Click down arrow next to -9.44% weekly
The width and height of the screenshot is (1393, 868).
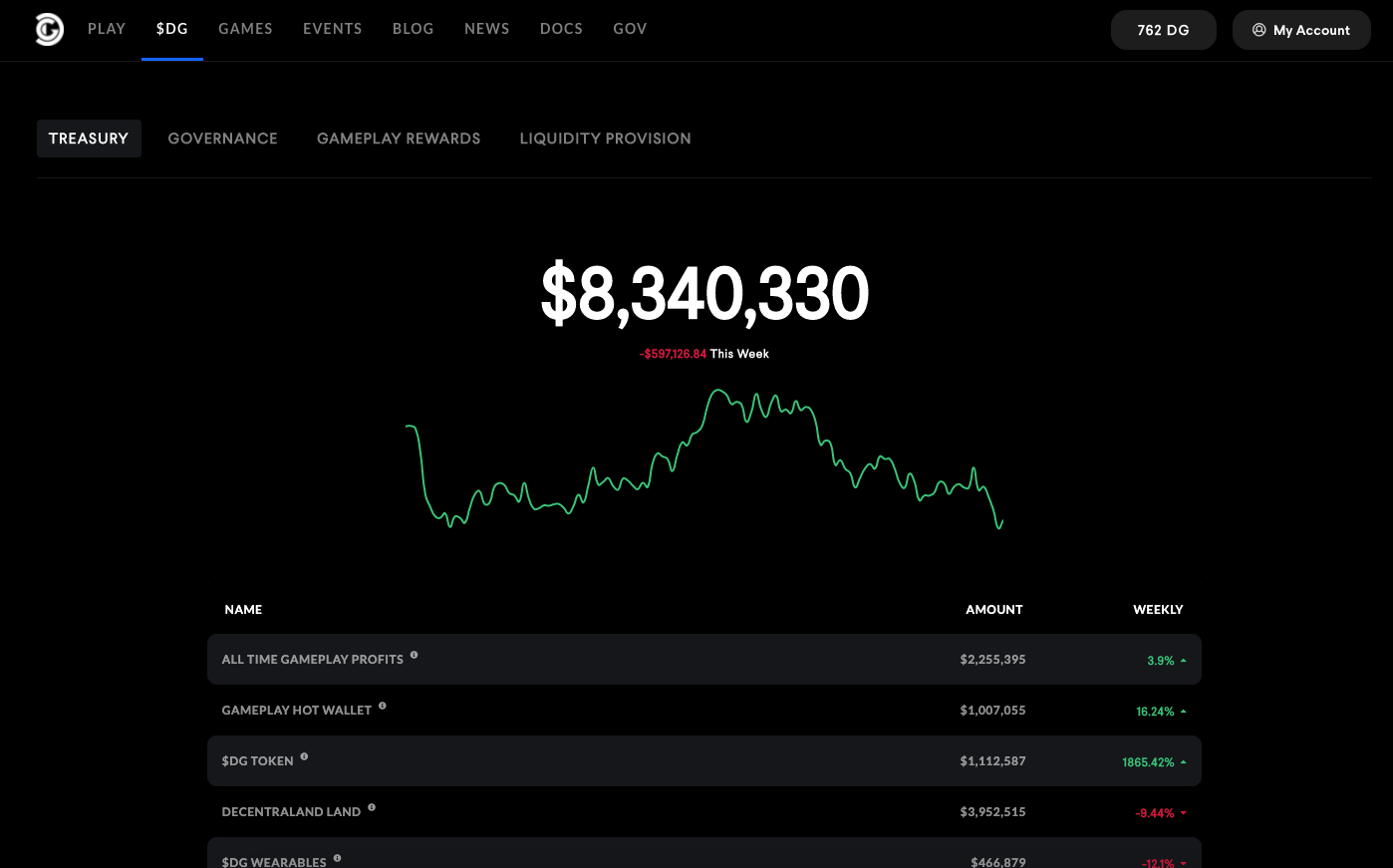(1183, 813)
